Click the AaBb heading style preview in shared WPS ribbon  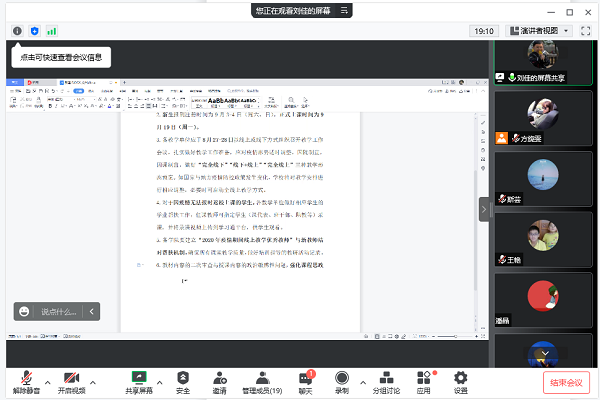(217, 101)
